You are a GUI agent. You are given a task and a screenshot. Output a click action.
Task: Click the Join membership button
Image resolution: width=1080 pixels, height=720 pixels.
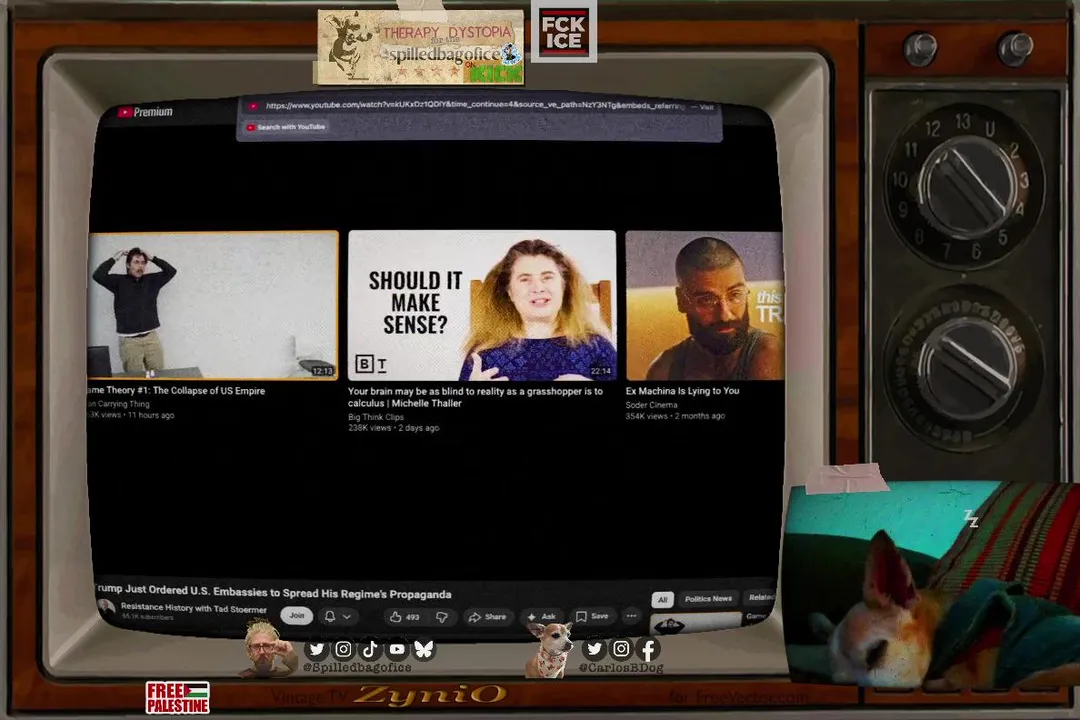(x=297, y=615)
